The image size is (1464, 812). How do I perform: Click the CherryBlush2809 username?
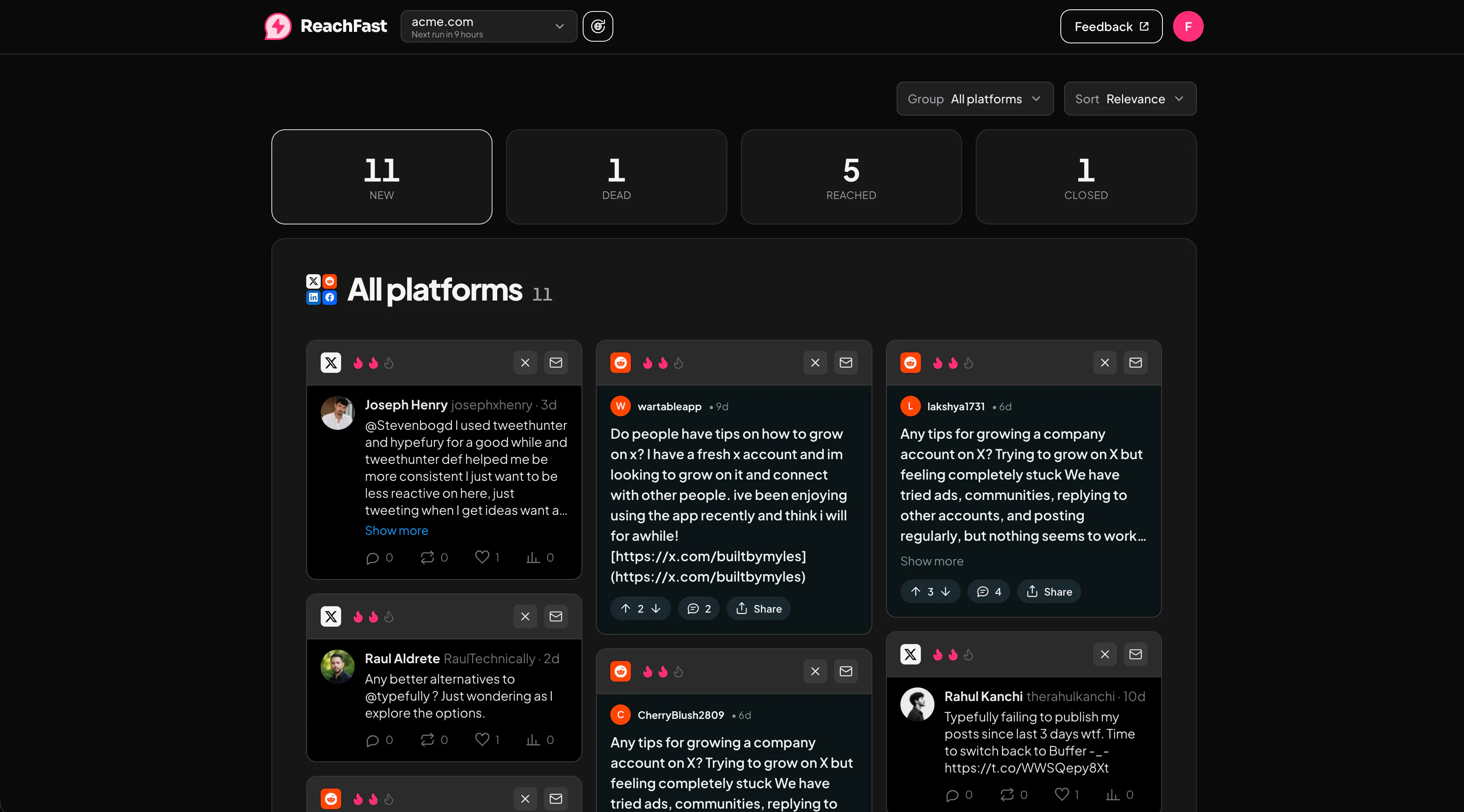tap(681, 715)
